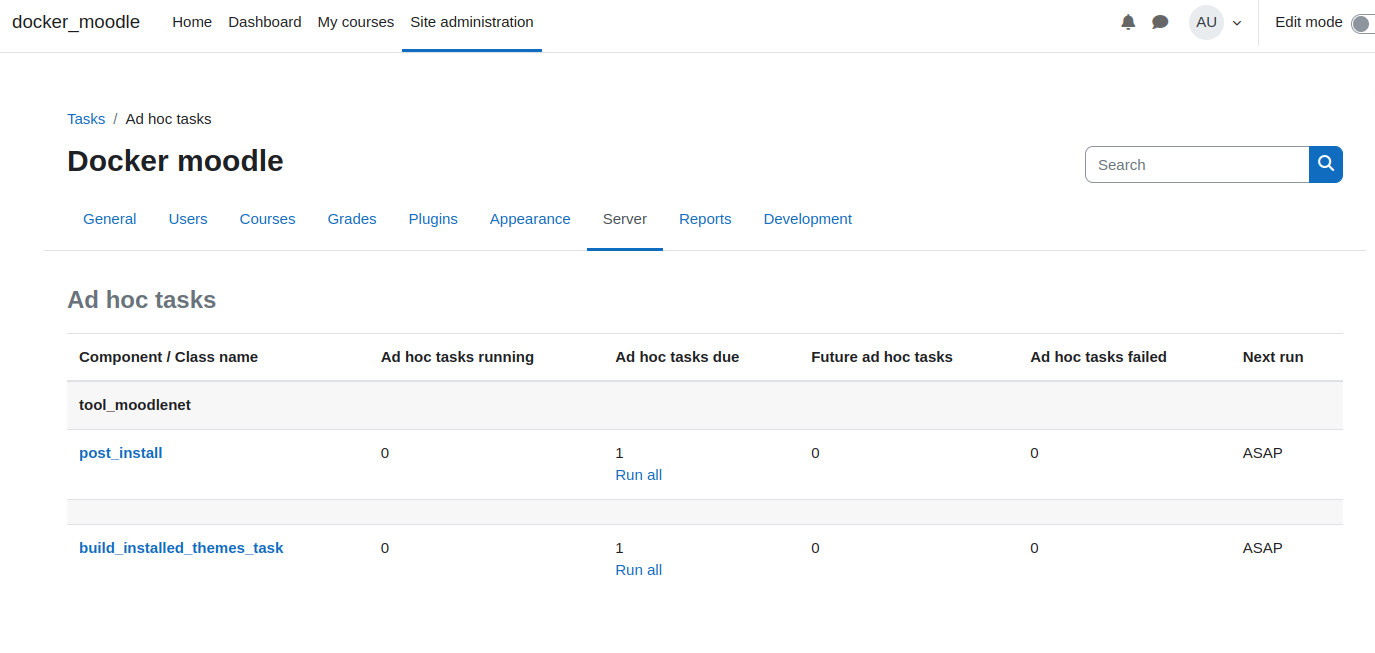The width and height of the screenshot is (1375, 653).
Task: Click the AU user avatar
Action: coord(1206,22)
